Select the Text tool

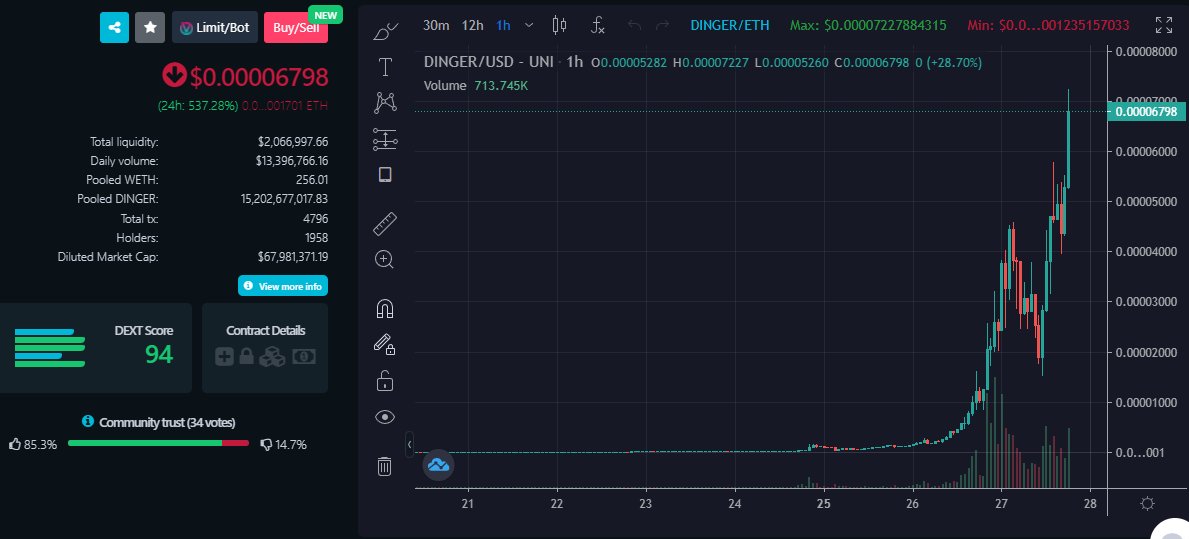coord(385,67)
